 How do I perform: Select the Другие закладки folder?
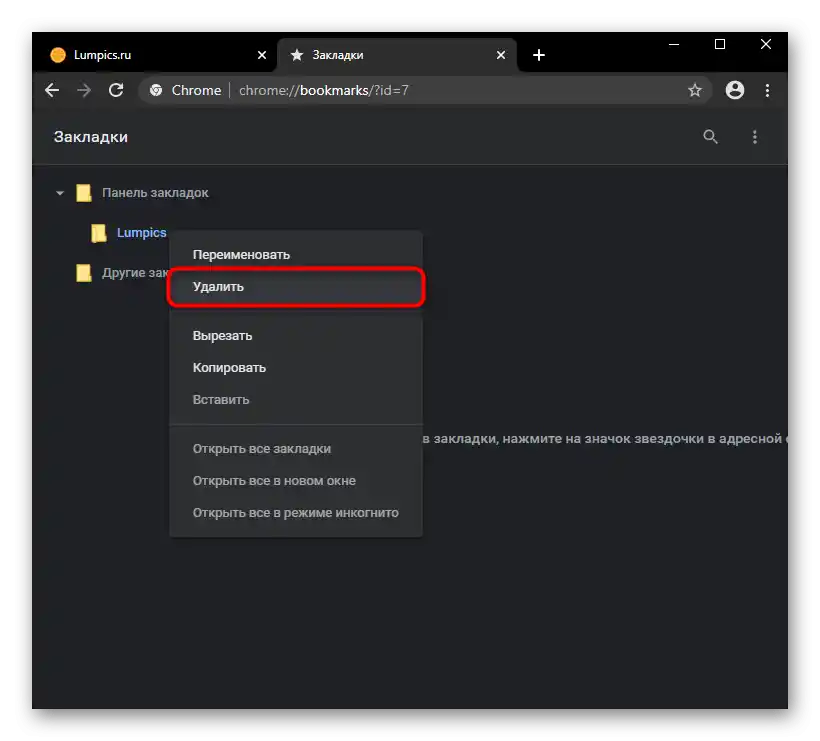[x=135, y=272]
